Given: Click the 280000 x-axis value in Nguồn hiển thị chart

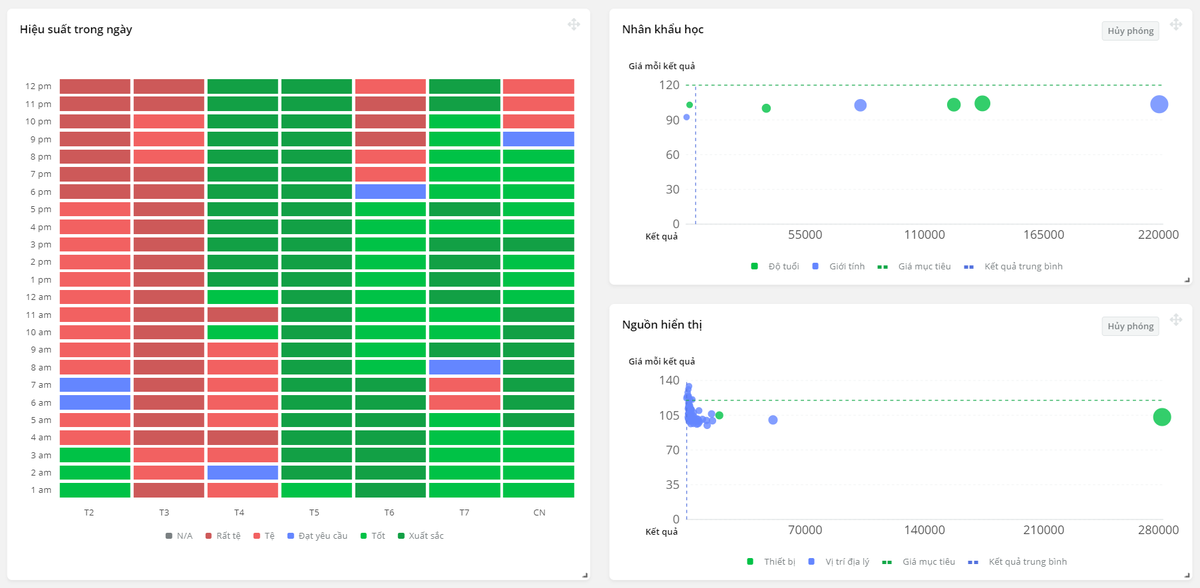Looking at the screenshot, I should (1158, 529).
